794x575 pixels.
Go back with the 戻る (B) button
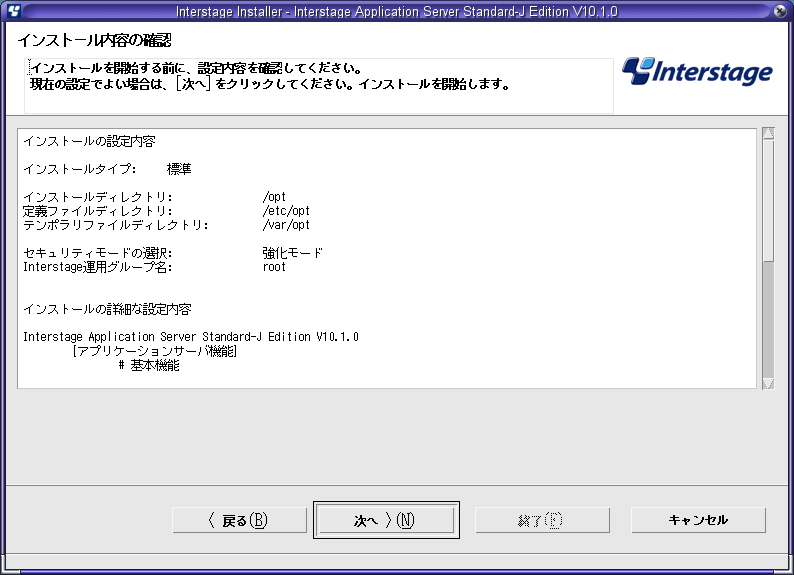pyautogui.click(x=240, y=520)
